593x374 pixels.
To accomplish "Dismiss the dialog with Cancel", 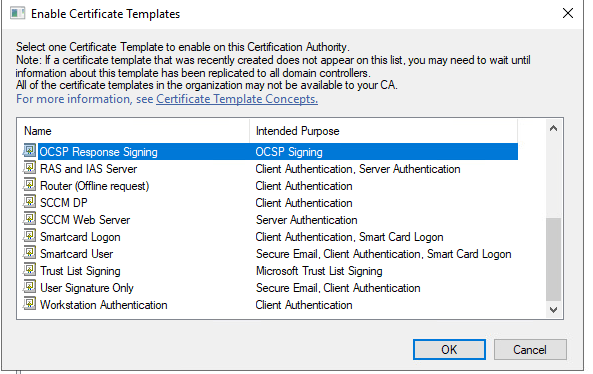I will 530,349.
